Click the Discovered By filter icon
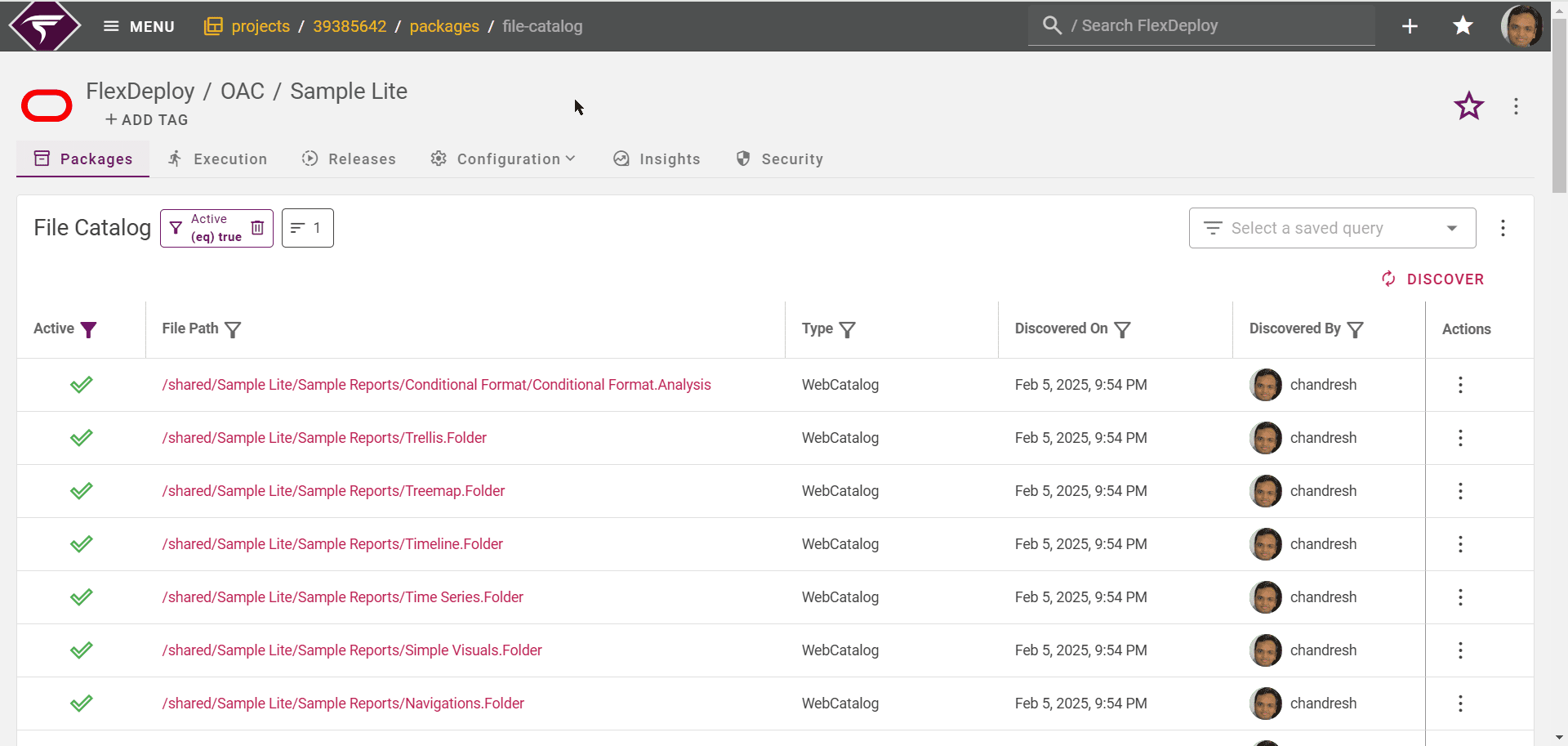The width and height of the screenshot is (1568, 746). click(1356, 329)
